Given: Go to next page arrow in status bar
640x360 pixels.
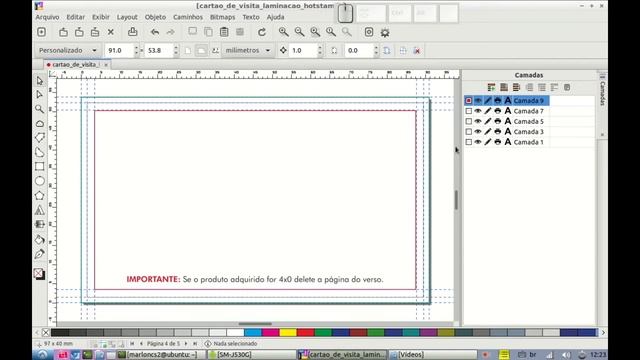Looking at the screenshot, I should tap(186, 344).
